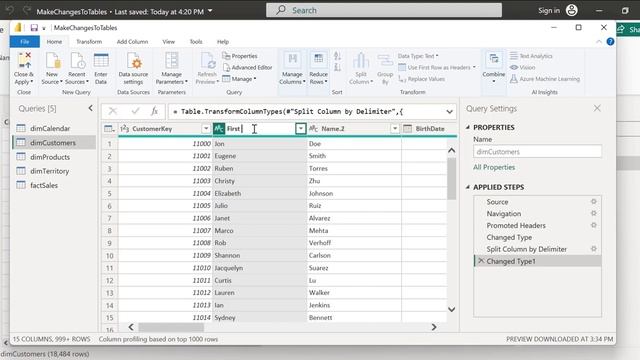The image size is (640, 360).
Task: Open the Data Type: Text dropdown
Action: click(x=418, y=56)
